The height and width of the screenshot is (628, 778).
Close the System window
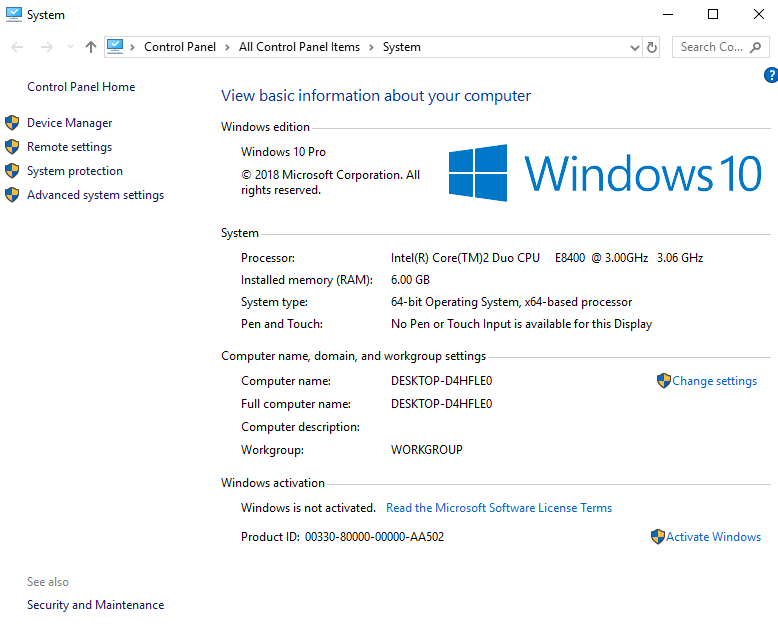point(759,14)
